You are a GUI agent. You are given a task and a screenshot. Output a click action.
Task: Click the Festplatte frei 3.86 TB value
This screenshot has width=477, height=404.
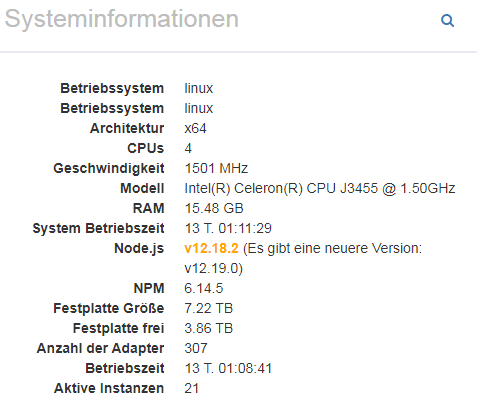[209, 328]
